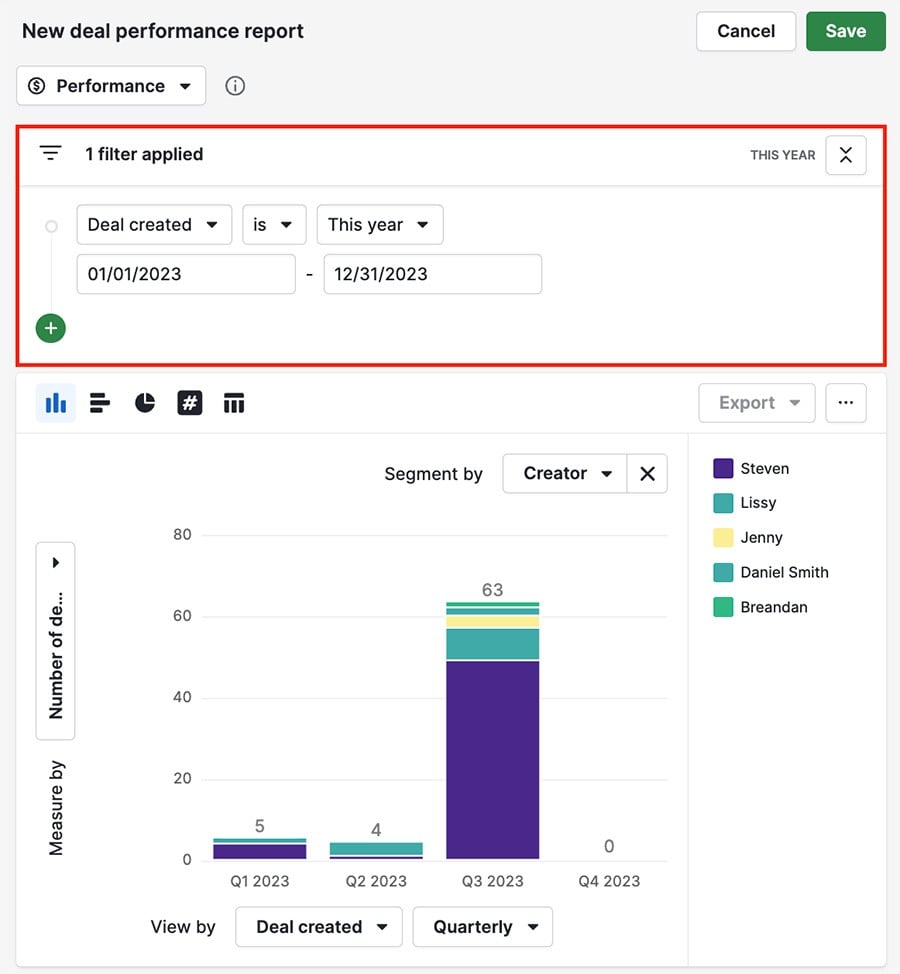The image size is (900, 974).
Task: Select the radio button beside the filter condition
Action: [x=51, y=225]
